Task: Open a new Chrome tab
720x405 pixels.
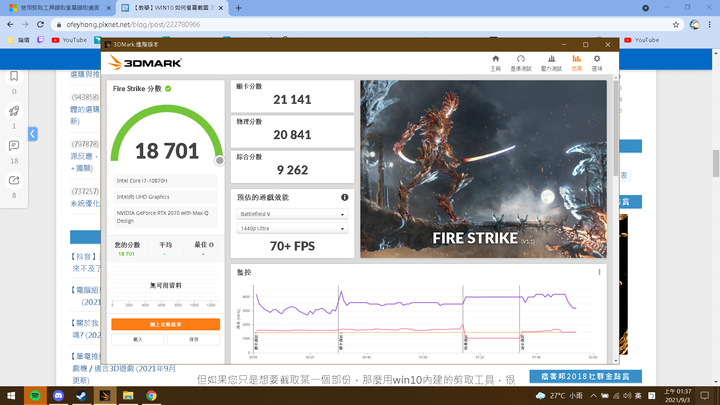Action: click(x=238, y=8)
